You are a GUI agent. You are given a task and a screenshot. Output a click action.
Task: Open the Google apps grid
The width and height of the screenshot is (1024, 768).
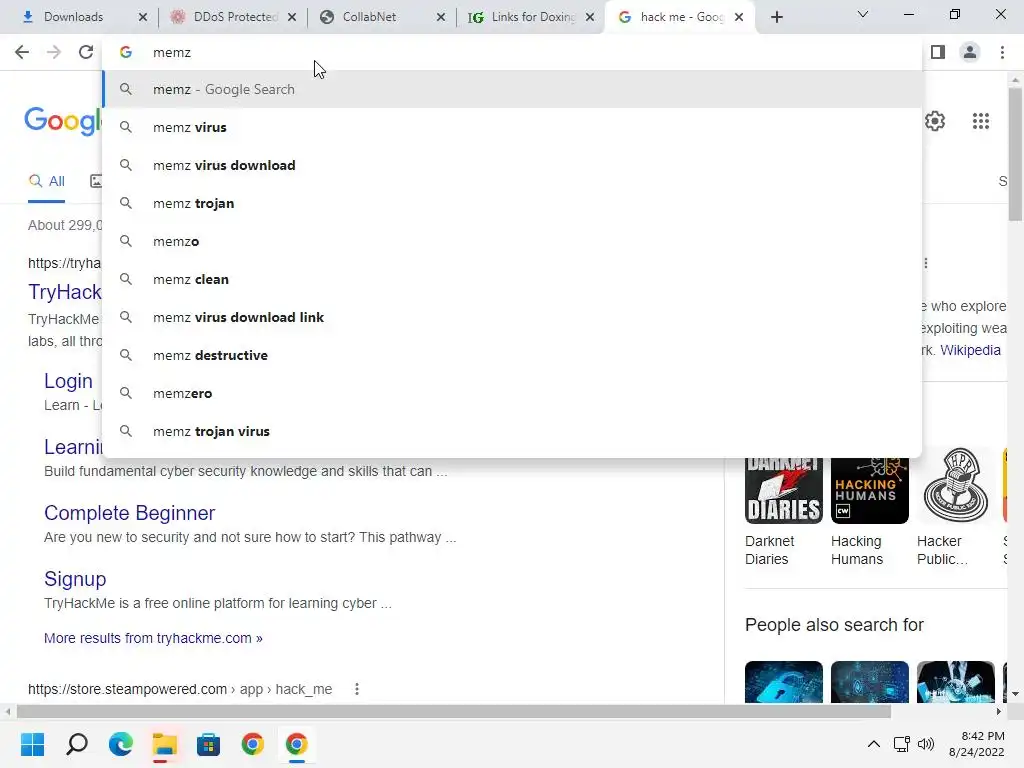pyautogui.click(x=980, y=121)
